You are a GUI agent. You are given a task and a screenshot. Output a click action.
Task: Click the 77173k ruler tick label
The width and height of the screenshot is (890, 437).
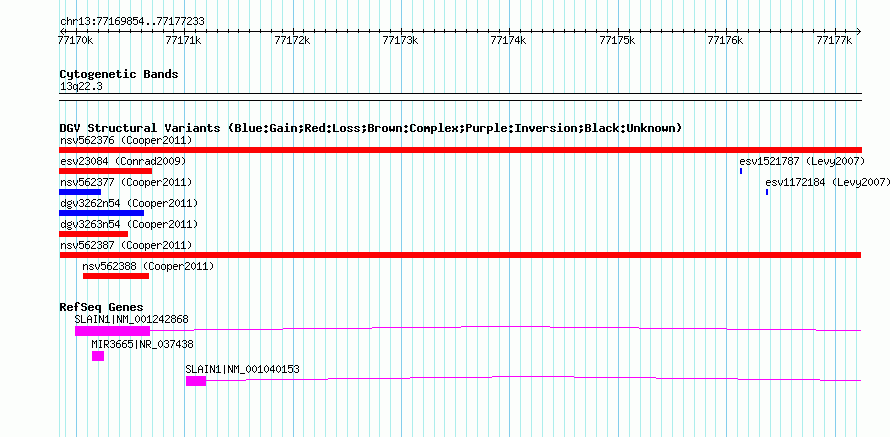(401, 40)
